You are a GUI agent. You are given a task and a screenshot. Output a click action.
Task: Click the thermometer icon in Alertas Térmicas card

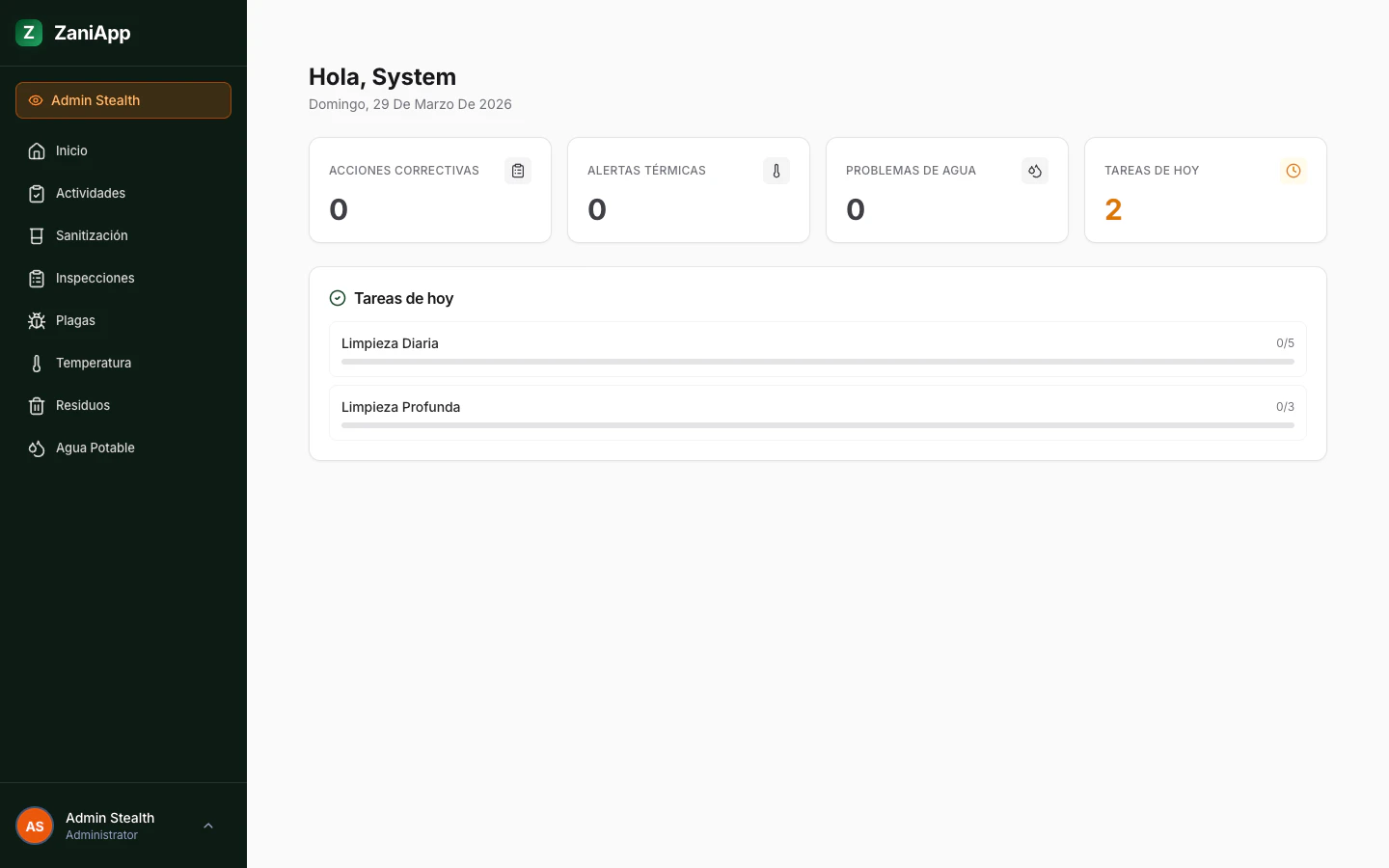776,171
